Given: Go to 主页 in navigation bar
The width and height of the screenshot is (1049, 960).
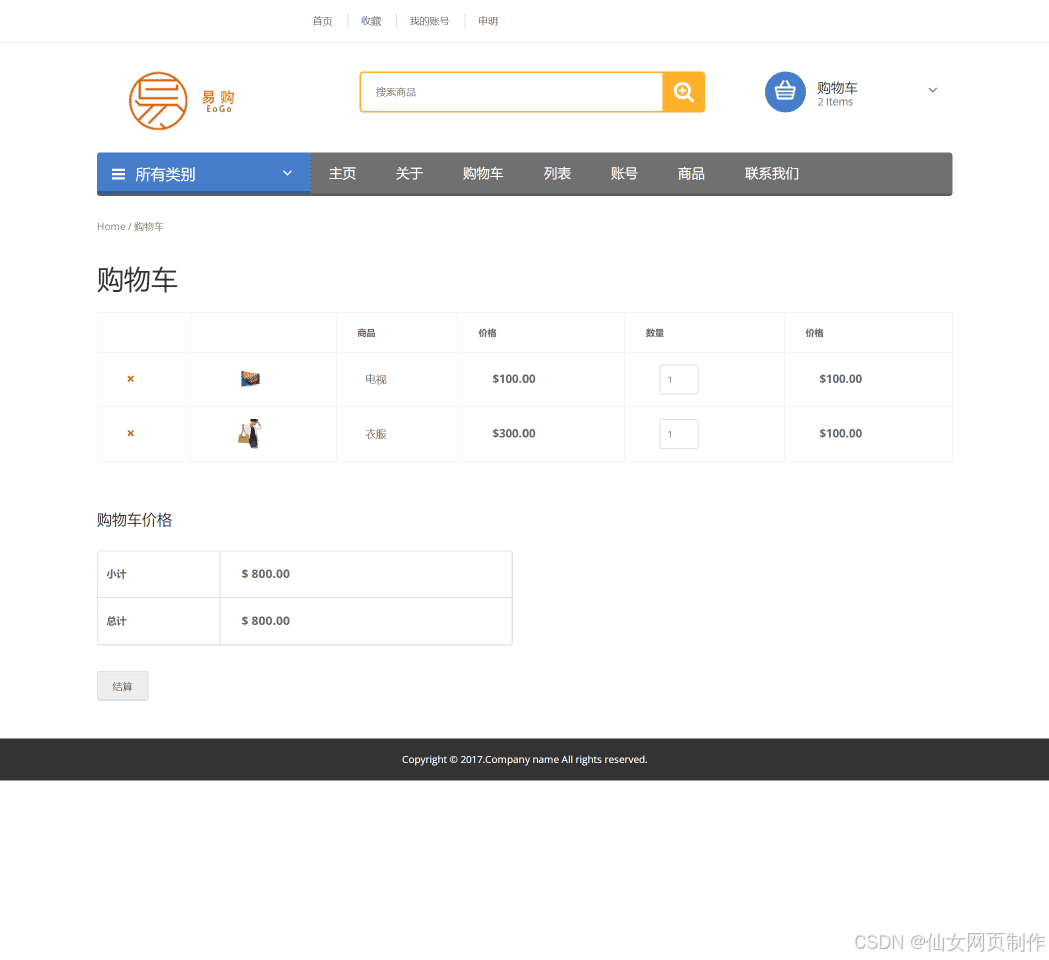Looking at the screenshot, I should coord(343,174).
